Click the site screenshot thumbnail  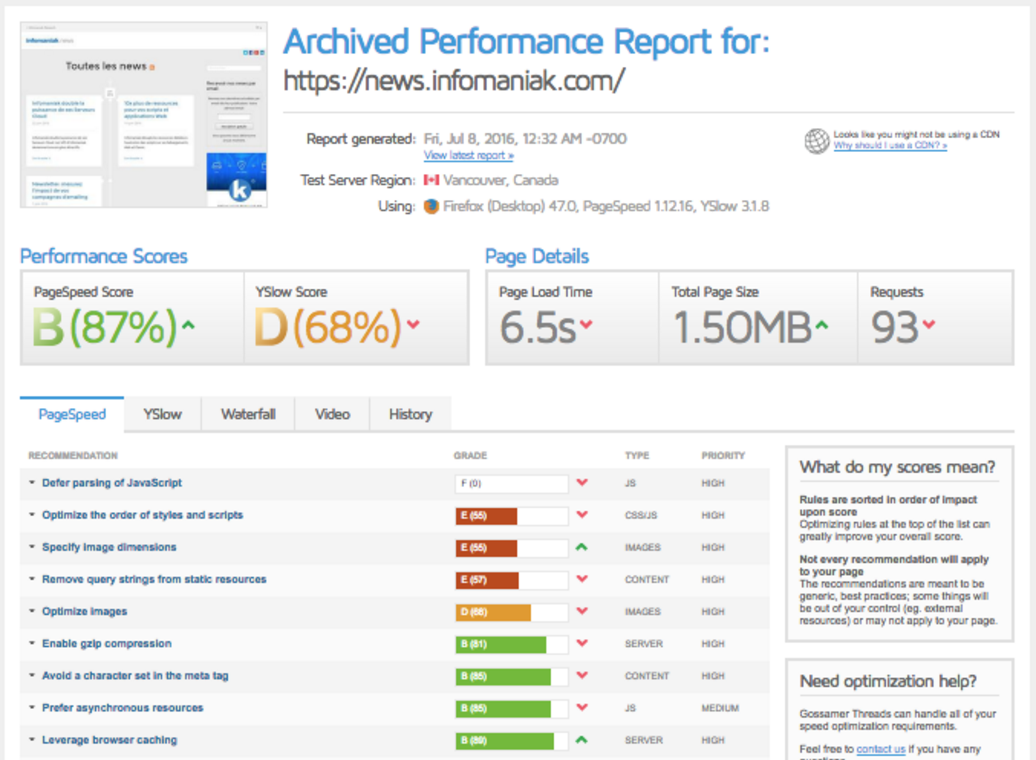(x=144, y=115)
